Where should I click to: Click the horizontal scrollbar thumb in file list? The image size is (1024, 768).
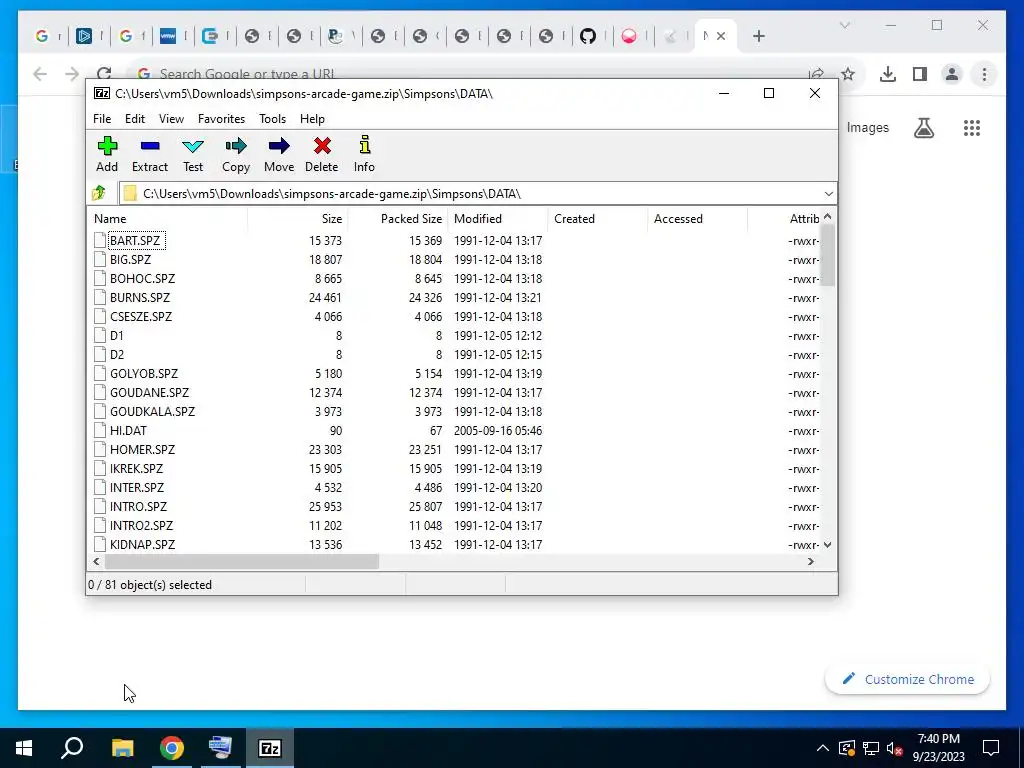[x=242, y=562]
